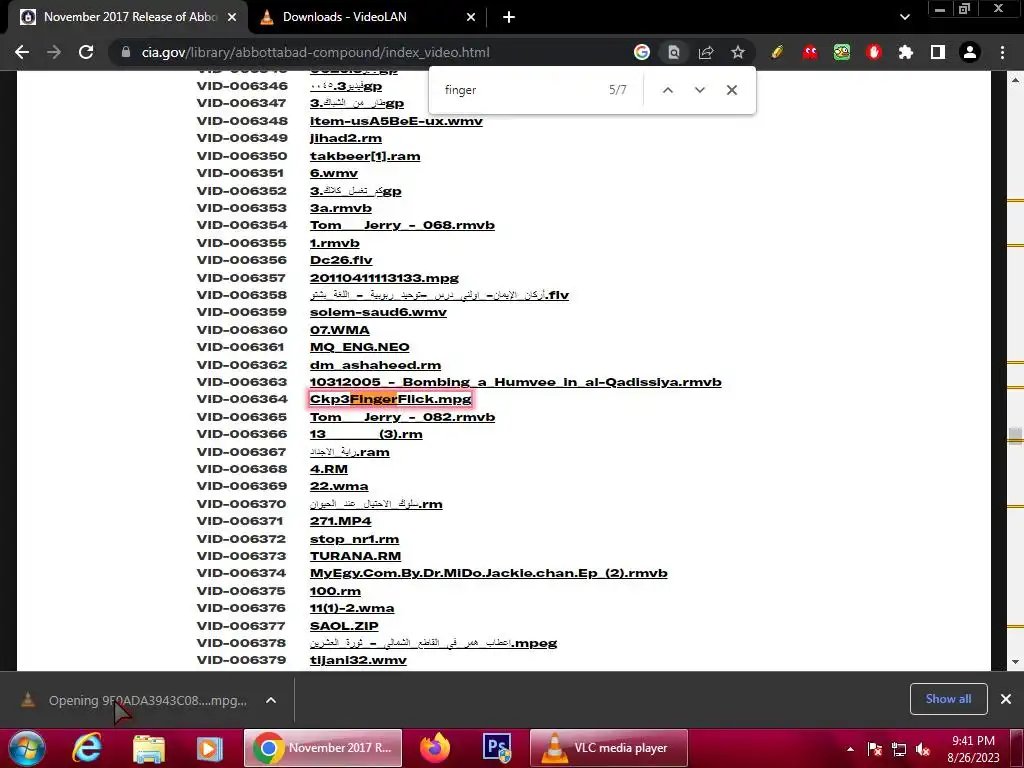Screen dimensions: 1024x768
Task: Open the Chrome profile avatar
Action: click(970, 52)
